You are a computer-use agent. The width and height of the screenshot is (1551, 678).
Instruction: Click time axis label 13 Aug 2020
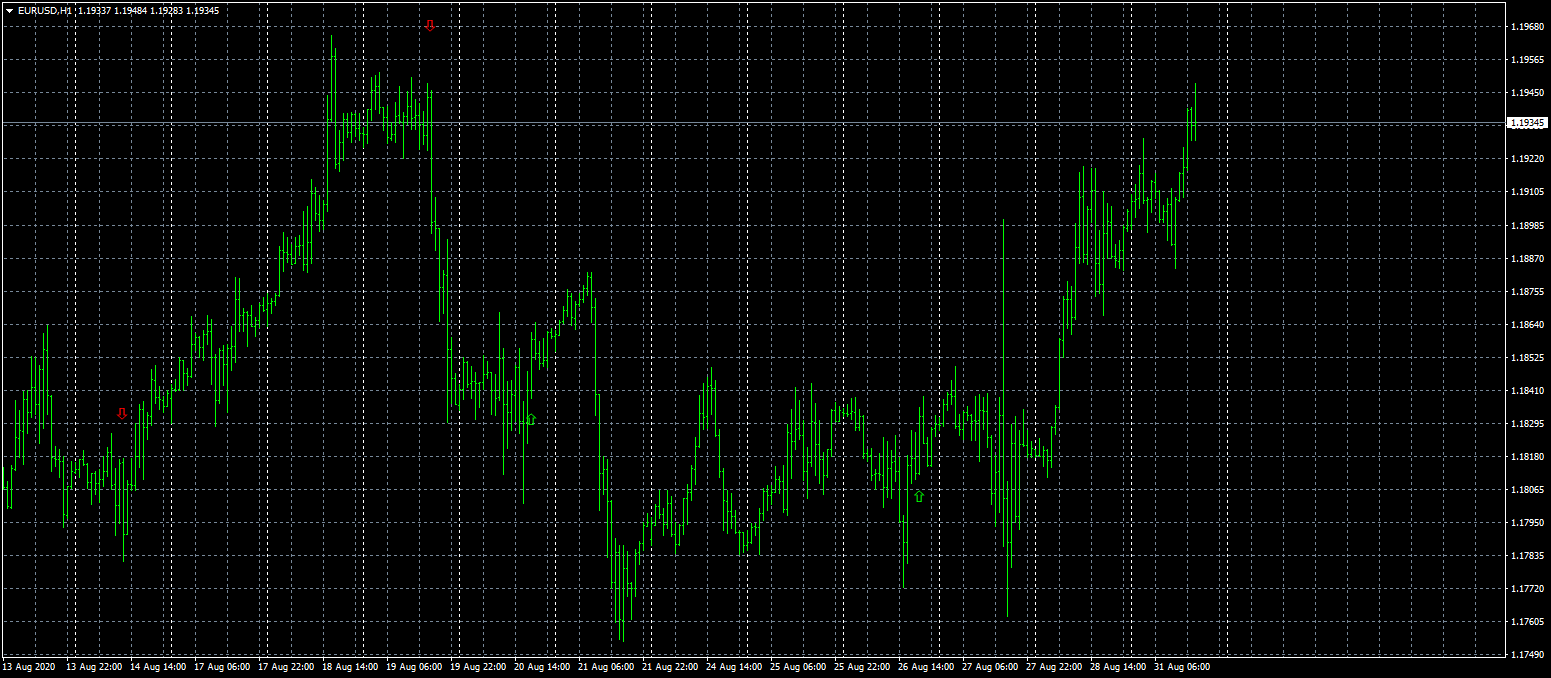tap(27, 666)
